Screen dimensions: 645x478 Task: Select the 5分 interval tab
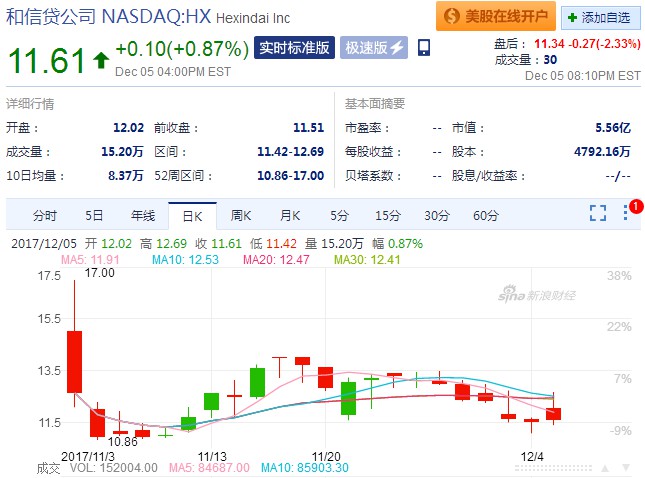tap(339, 216)
